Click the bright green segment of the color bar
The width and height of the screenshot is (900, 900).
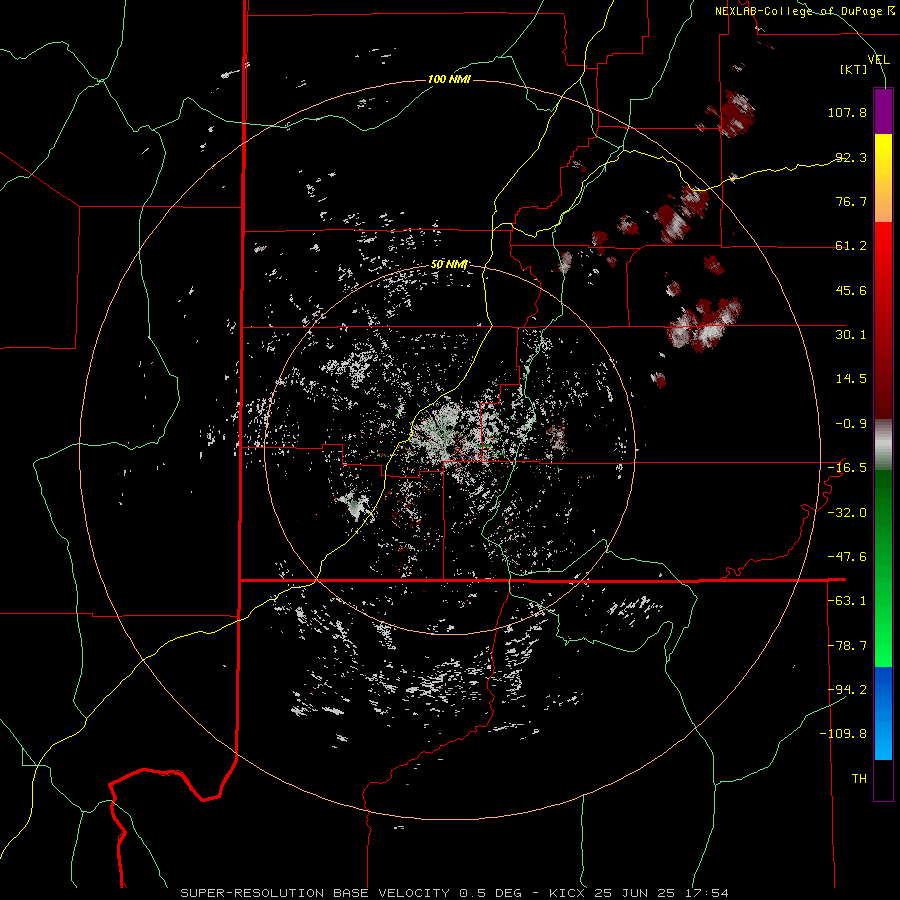coord(883,568)
